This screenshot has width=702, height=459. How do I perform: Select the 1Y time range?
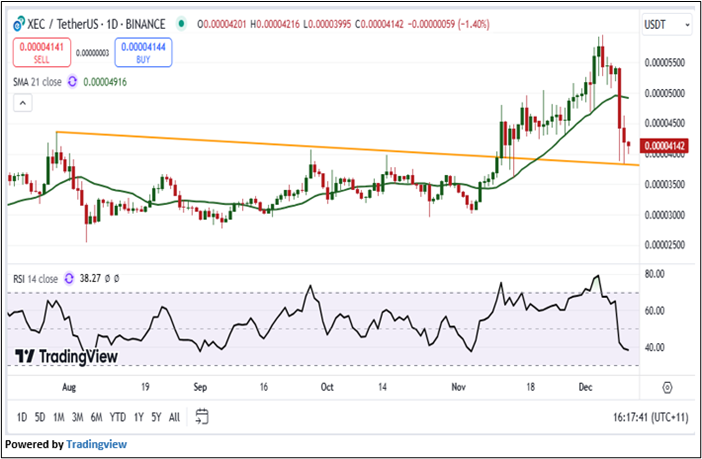pos(139,417)
